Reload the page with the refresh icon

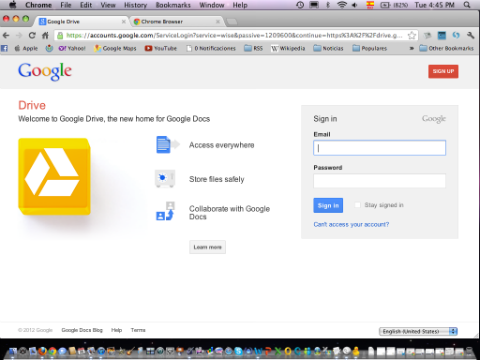pyautogui.click(x=32, y=35)
